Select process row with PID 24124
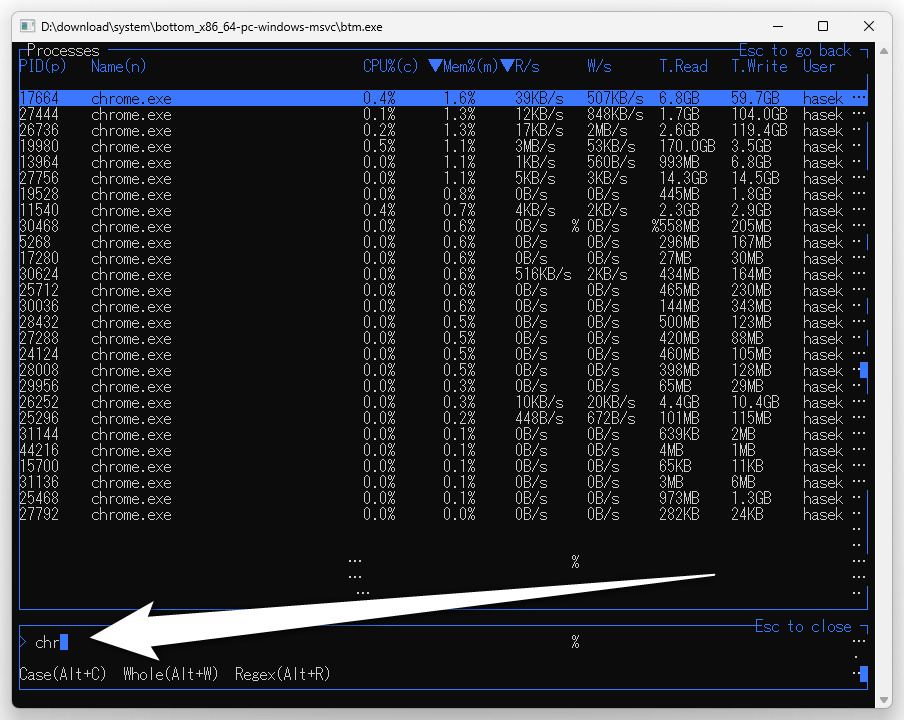This screenshot has width=904, height=720. click(443, 354)
